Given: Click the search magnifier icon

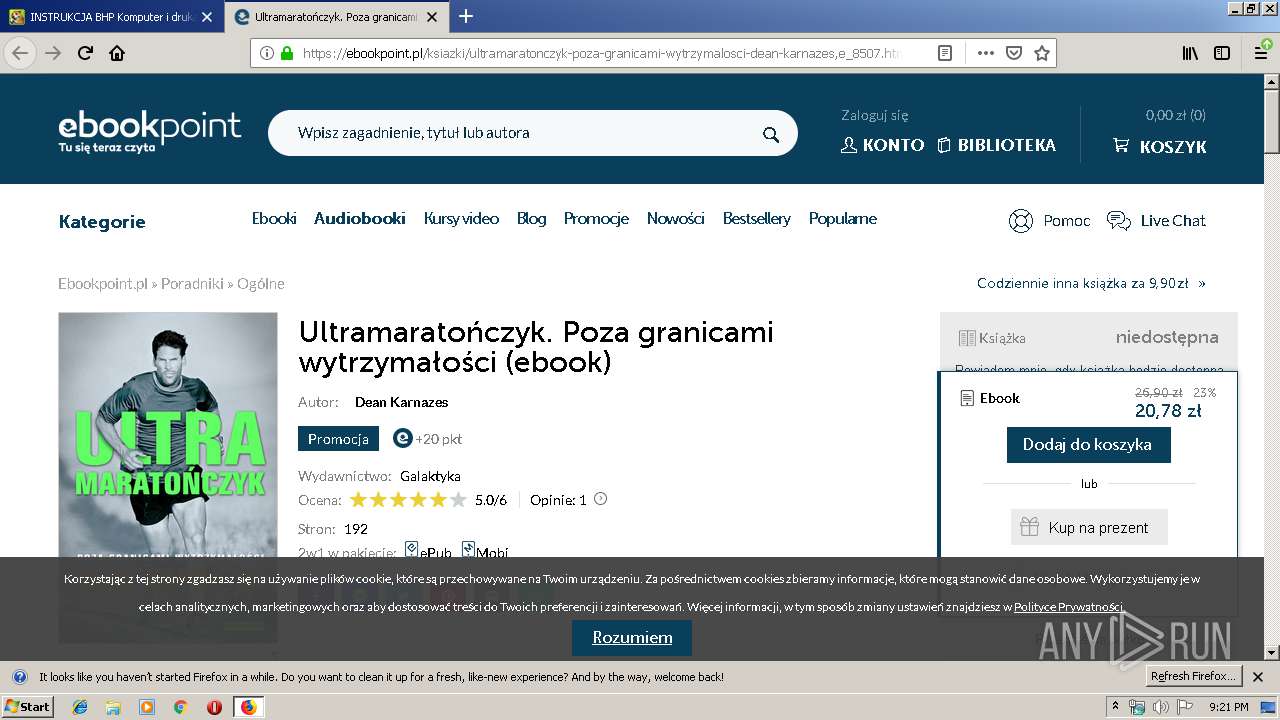Looking at the screenshot, I should (770, 134).
